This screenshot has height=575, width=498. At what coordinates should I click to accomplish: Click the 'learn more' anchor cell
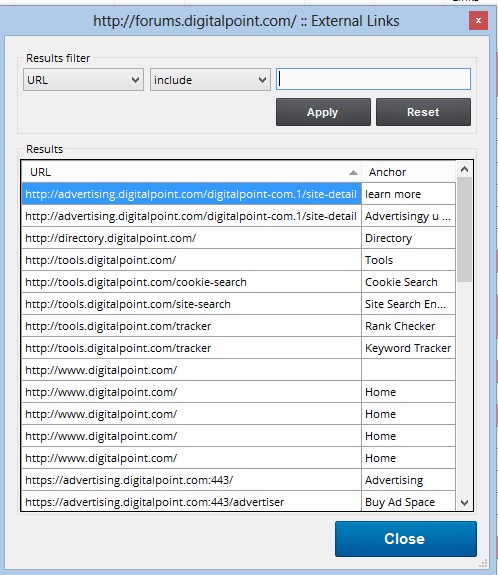pyautogui.click(x=409, y=194)
